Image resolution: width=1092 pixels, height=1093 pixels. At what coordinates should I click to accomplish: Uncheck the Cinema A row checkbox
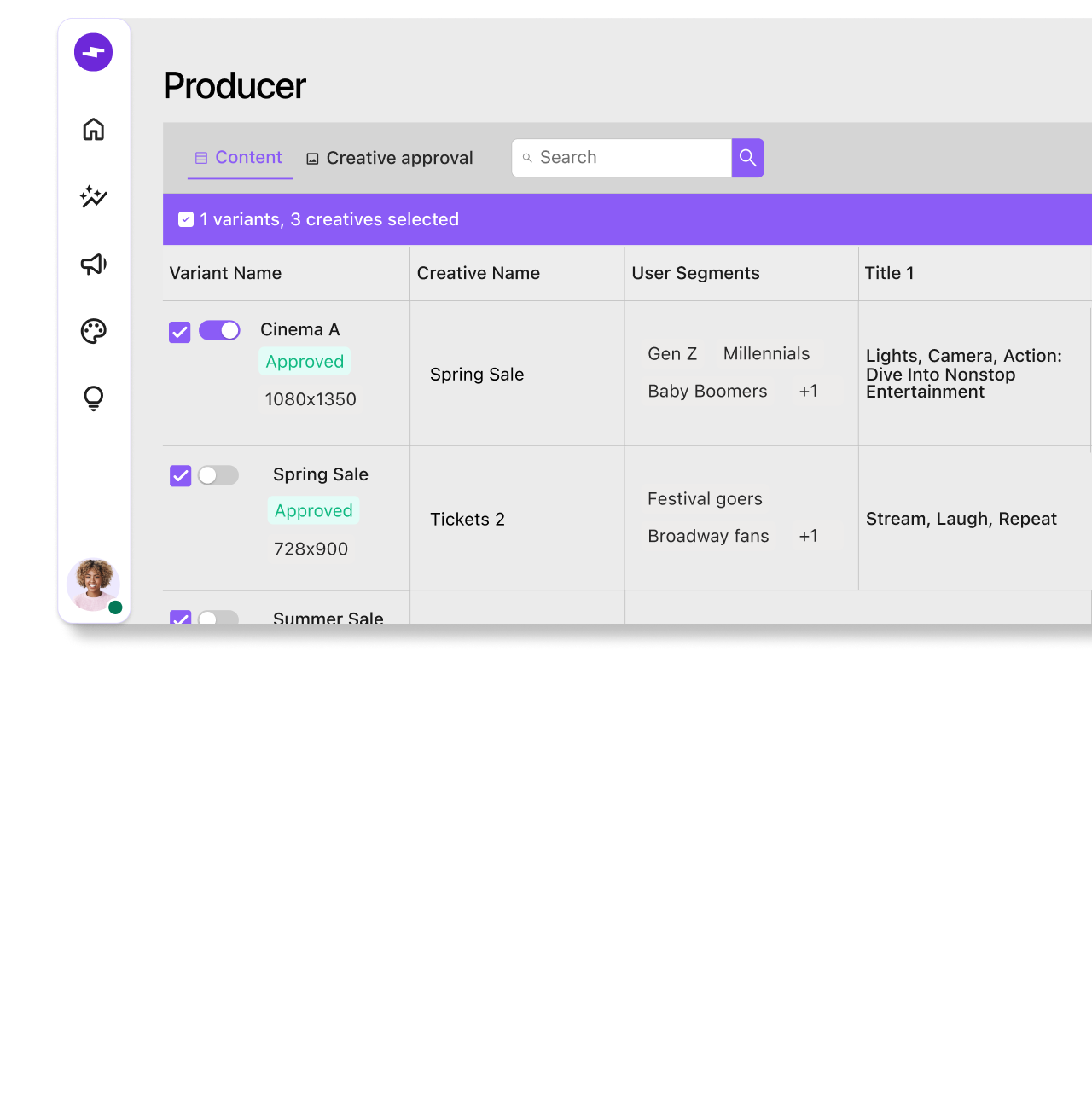tap(180, 332)
